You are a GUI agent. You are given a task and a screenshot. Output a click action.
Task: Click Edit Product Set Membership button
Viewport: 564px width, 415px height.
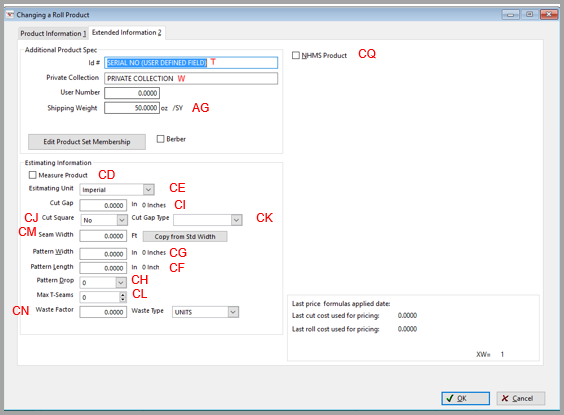tap(87, 142)
